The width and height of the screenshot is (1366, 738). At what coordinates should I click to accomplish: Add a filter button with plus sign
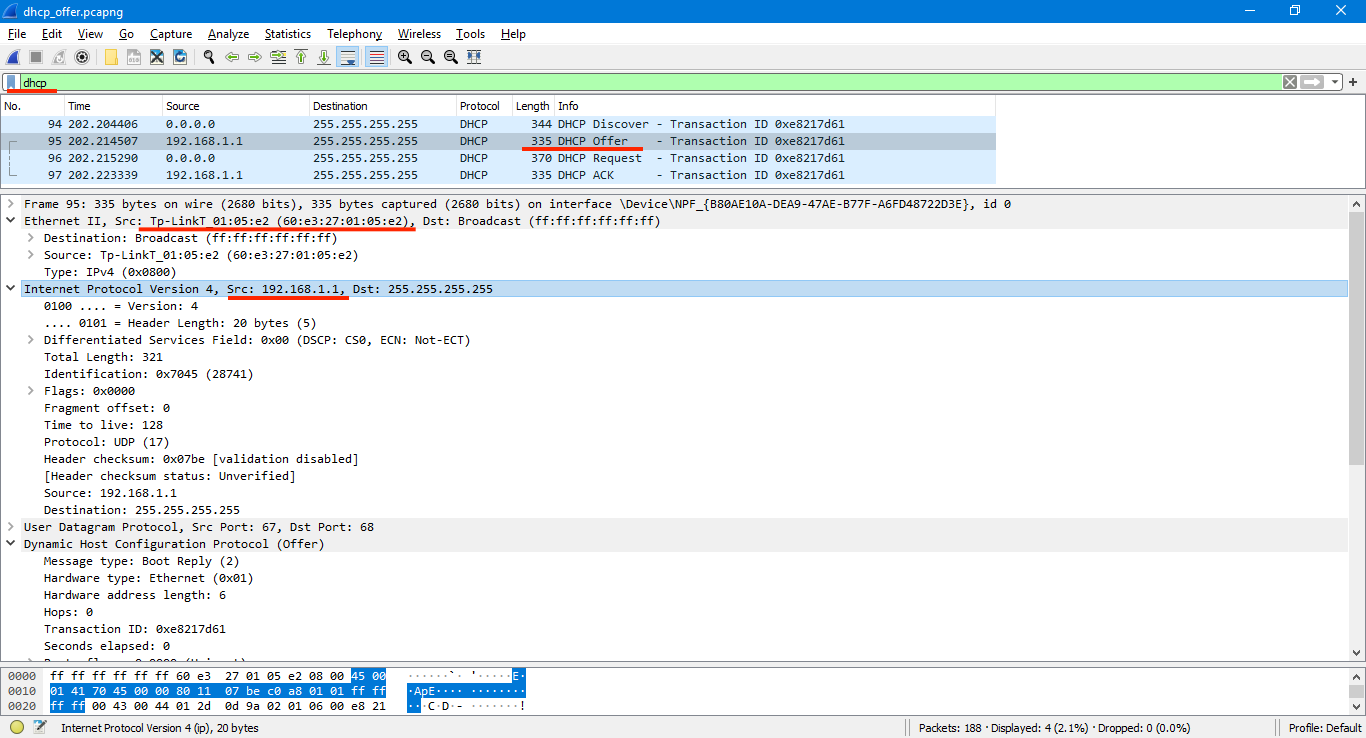coord(1353,82)
